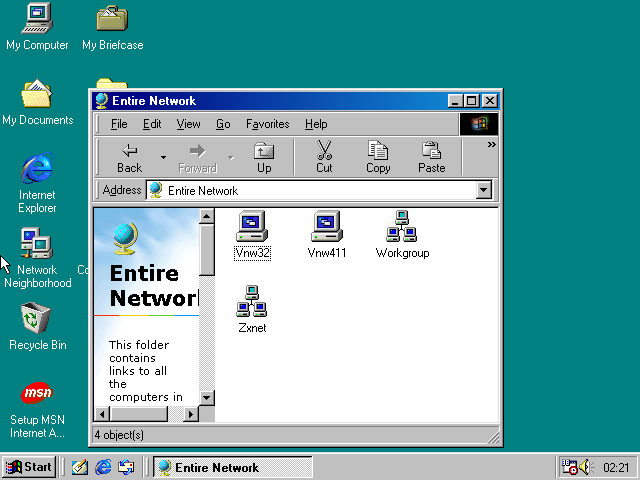Image resolution: width=640 pixels, height=480 pixels.
Task: Click the Address field showing Entire Network
Action: pos(311,190)
